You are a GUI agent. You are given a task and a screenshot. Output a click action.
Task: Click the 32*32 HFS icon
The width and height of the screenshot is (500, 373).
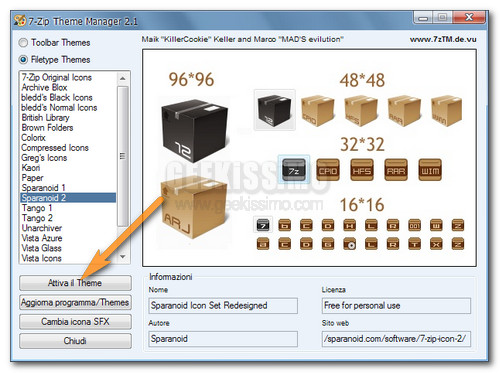point(362,169)
